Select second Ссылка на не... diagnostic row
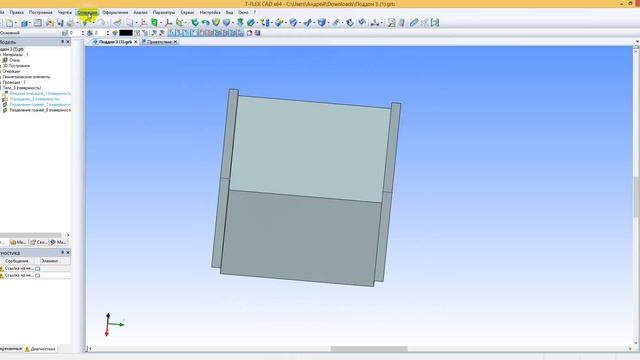 pyautogui.click(x=35, y=276)
